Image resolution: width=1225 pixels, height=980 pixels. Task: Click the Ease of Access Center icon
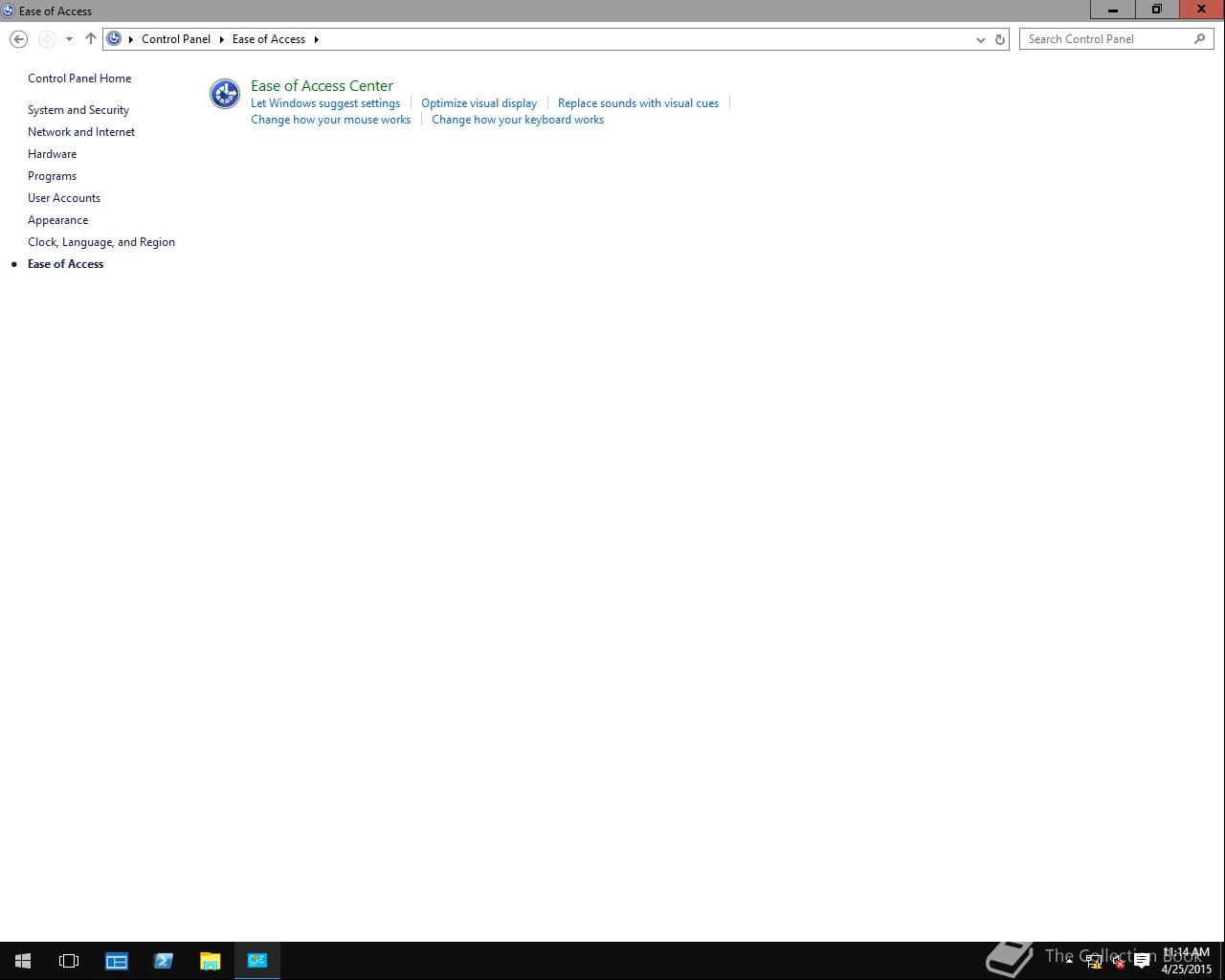pyautogui.click(x=225, y=94)
